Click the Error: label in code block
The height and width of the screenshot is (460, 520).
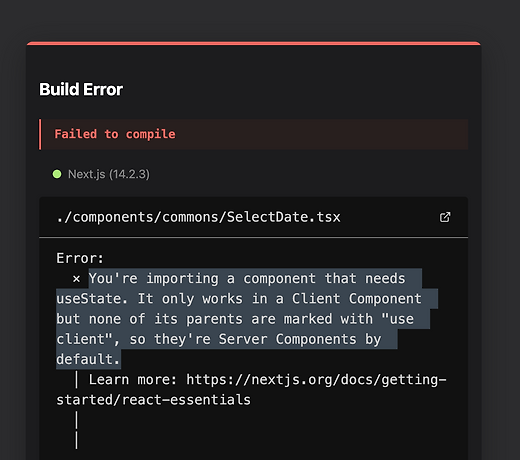[80, 258]
